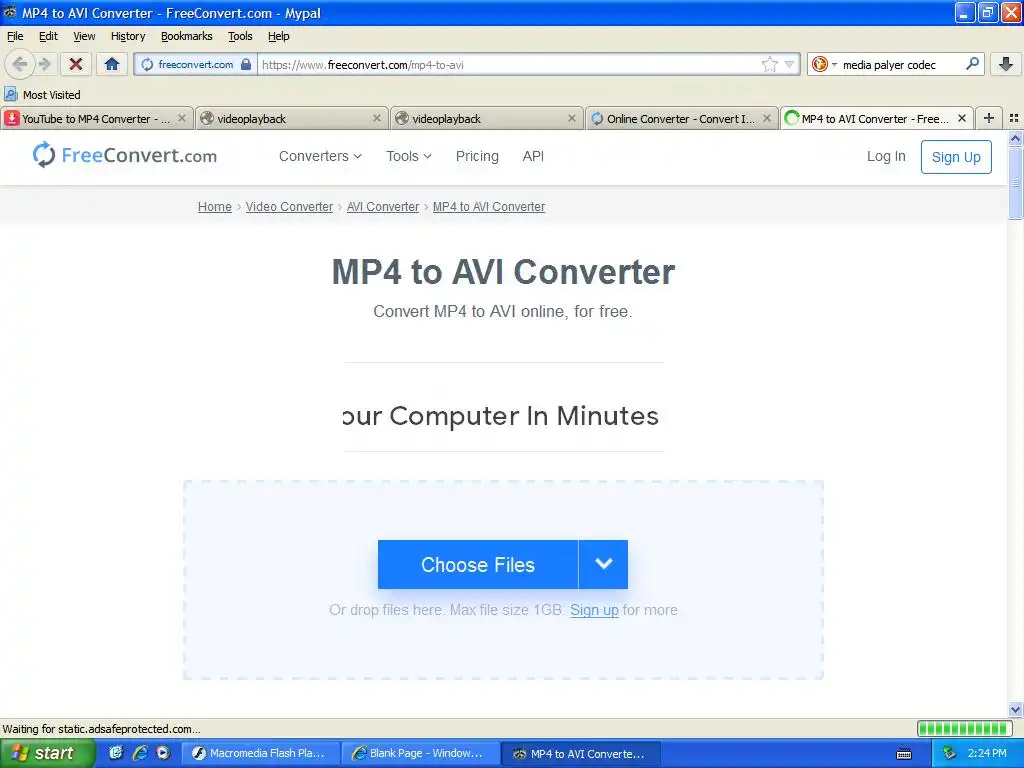
Task: Click Log In
Action: (x=886, y=156)
